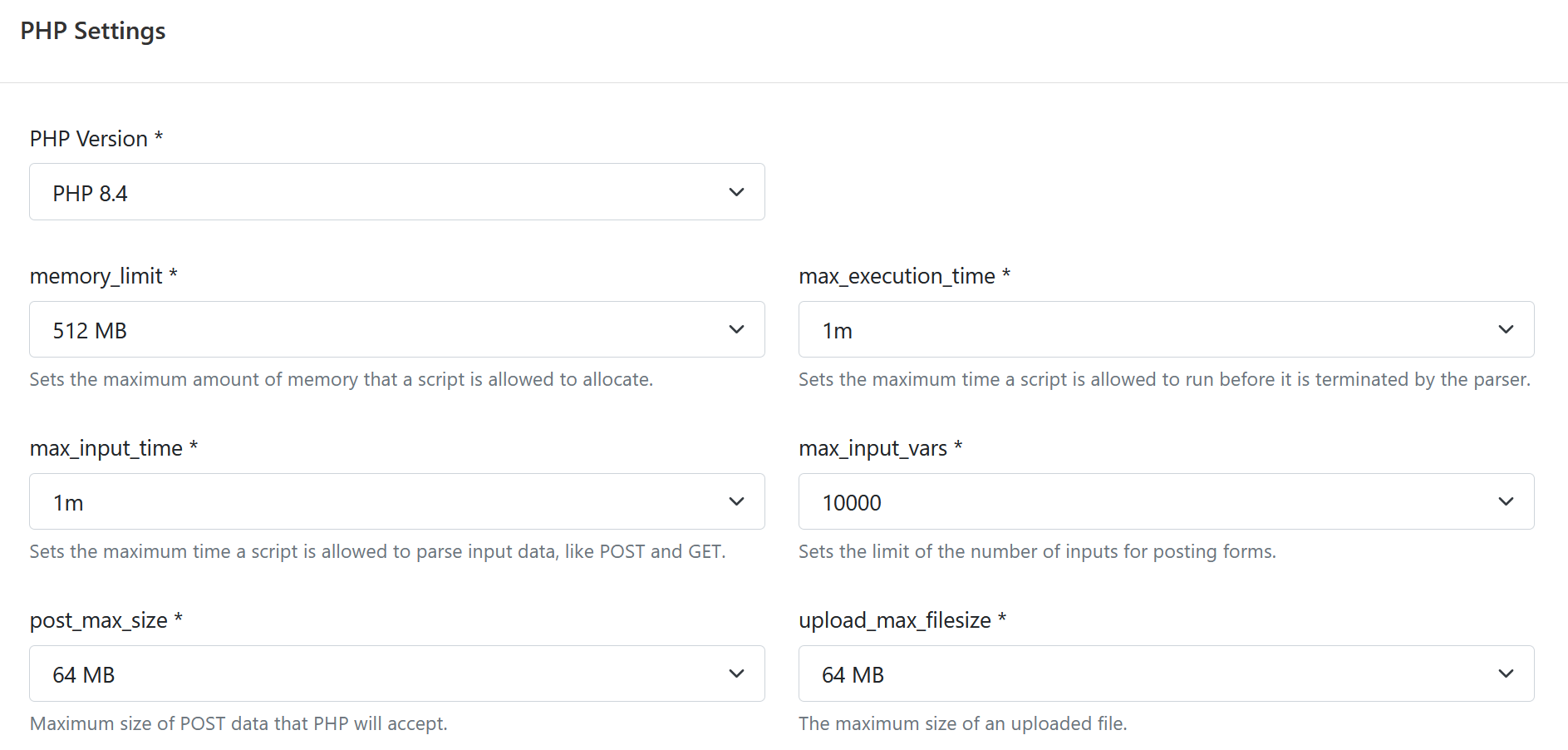Open the upload_max_filesize dropdown
This screenshot has width=1568, height=750.
(x=1165, y=674)
